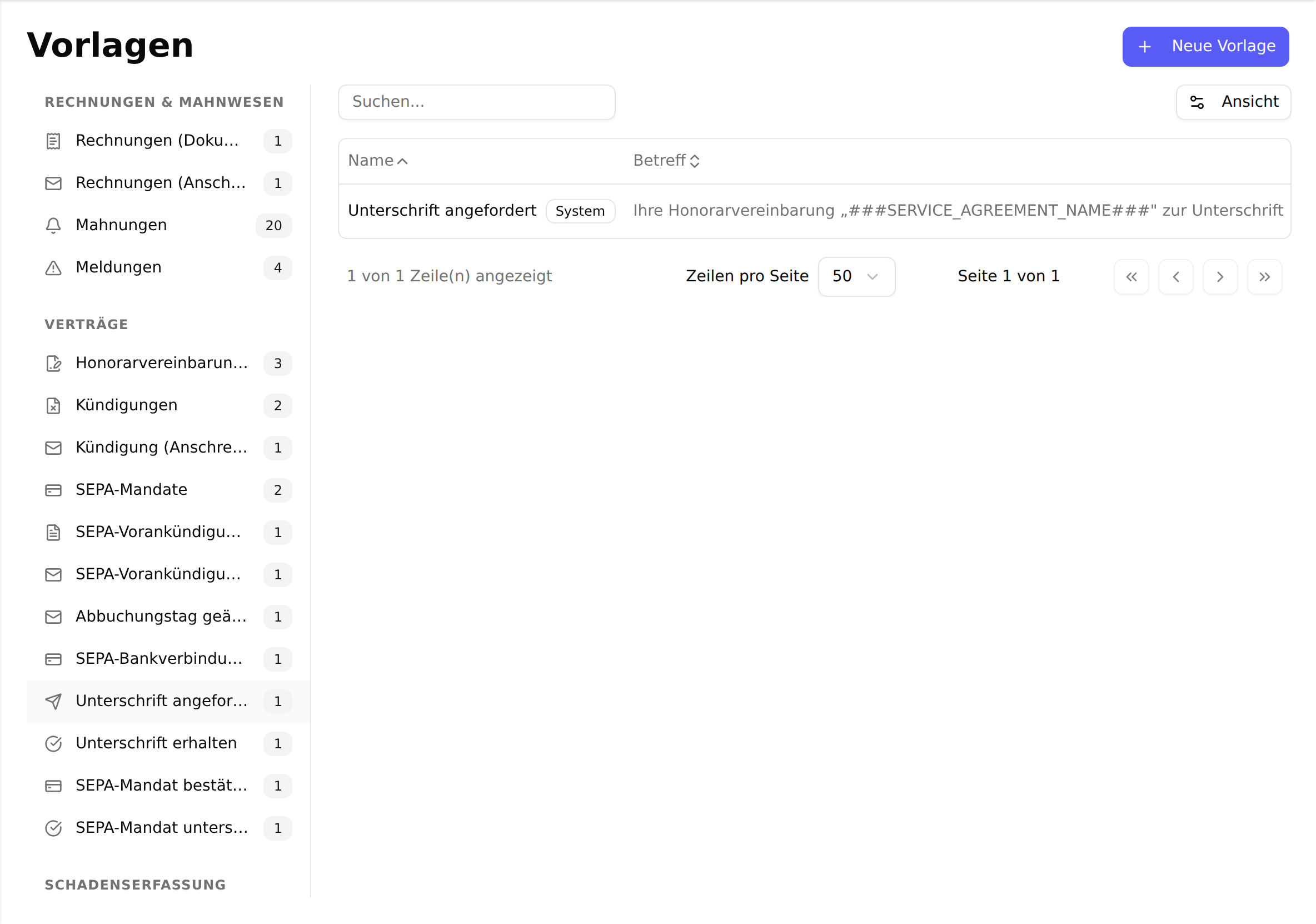Create a new template with Neue Vorlage
Screen dimensions: 1316x924
click(1205, 47)
